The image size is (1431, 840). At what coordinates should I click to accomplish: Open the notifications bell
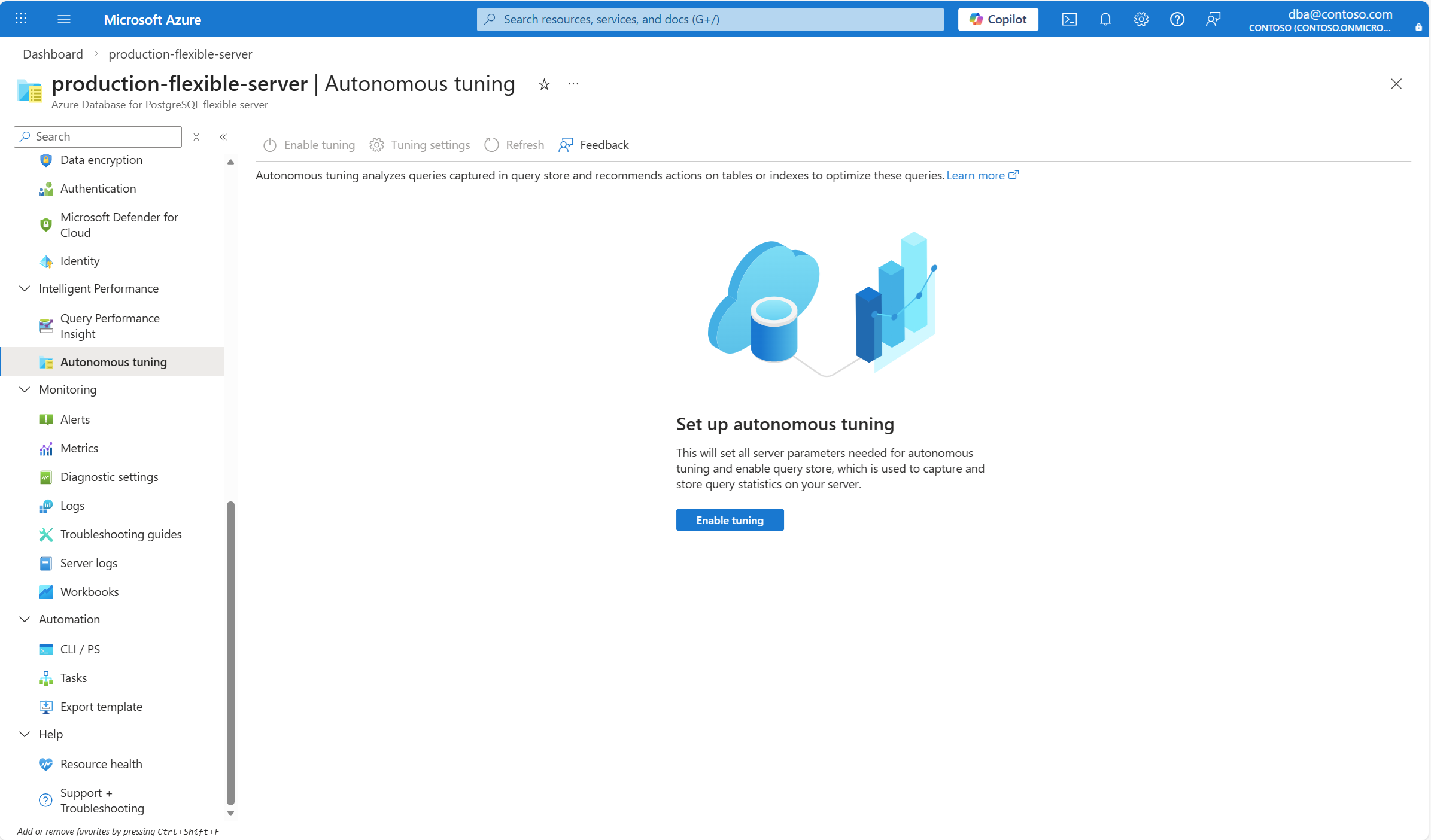point(1105,19)
